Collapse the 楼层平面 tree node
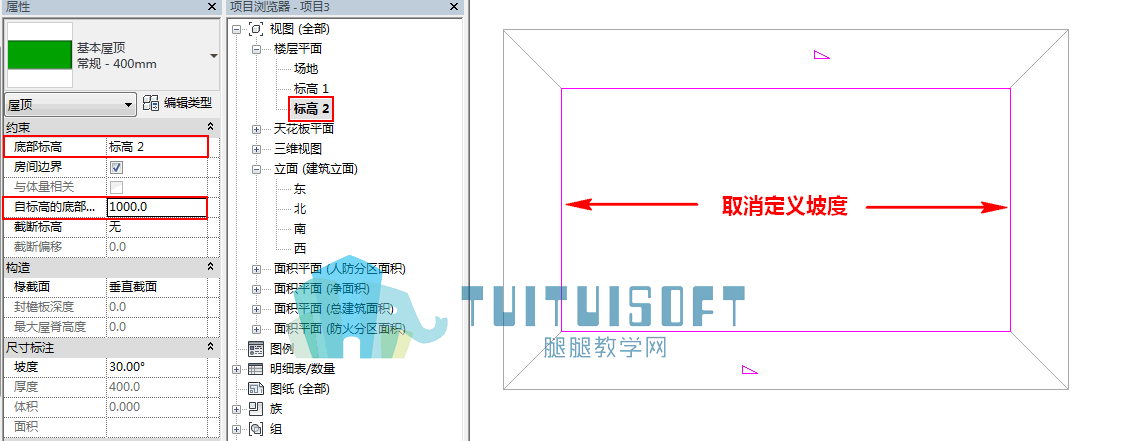This screenshot has height=441, width=1139. [x=256, y=49]
